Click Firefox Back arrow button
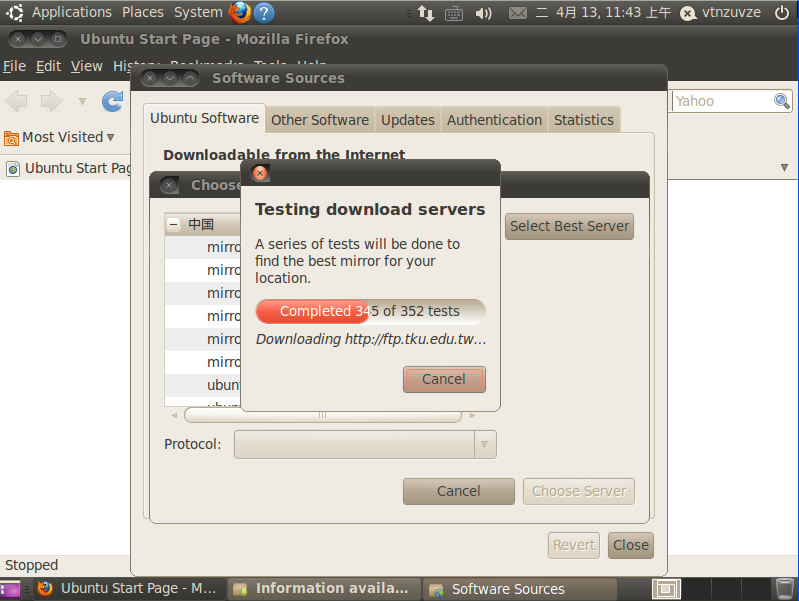 [17, 101]
